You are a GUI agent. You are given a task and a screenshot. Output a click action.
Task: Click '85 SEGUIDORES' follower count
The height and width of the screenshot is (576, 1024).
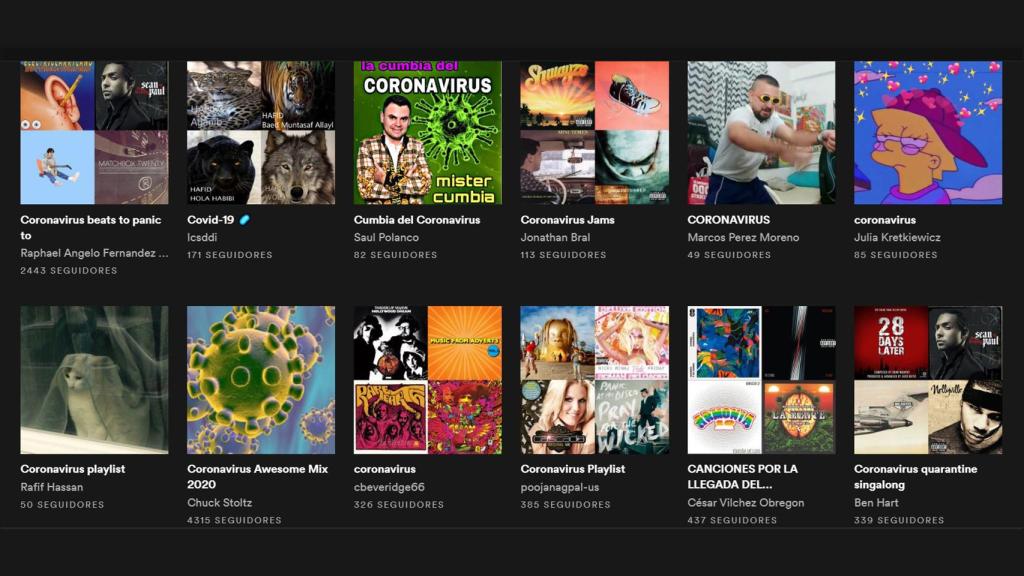click(x=896, y=255)
